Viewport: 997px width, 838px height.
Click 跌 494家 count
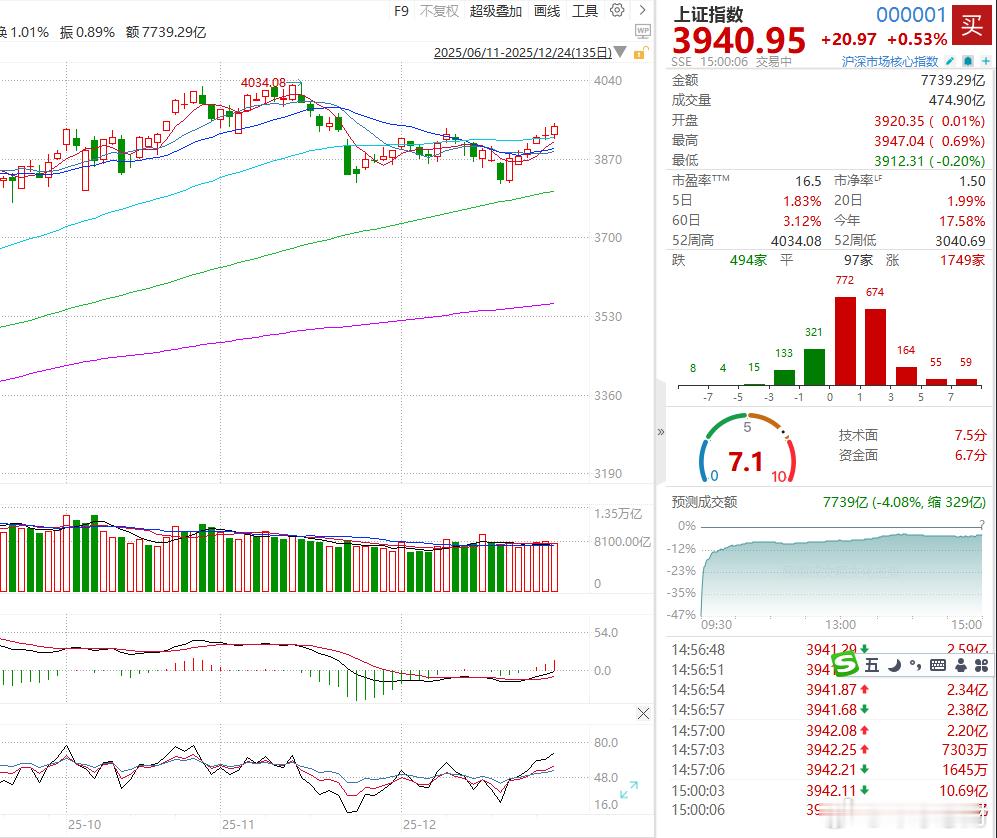[x=748, y=260]
